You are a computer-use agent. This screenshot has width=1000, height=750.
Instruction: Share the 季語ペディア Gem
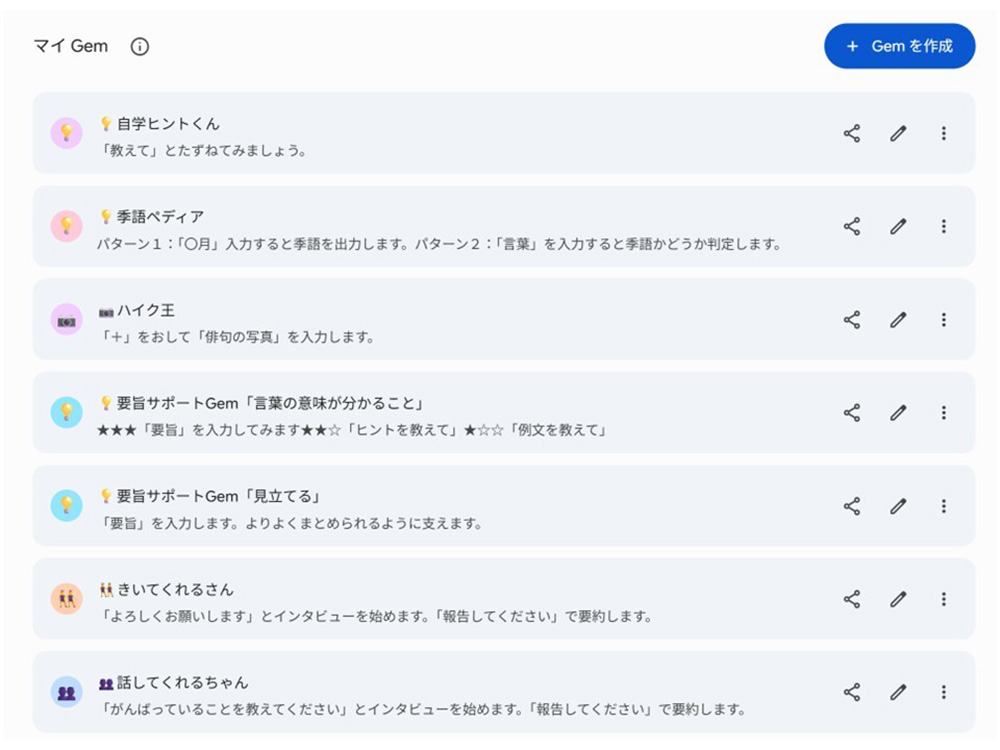pos(852,226)
